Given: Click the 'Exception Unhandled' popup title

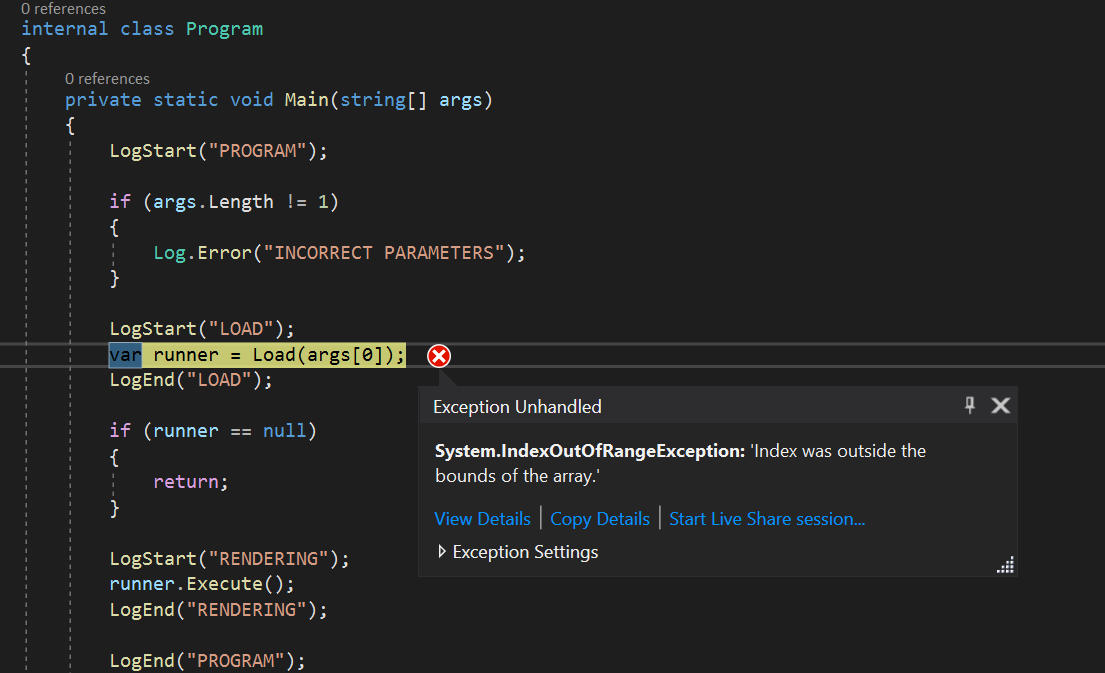Looking at the screenshot, I should coord(517,407).
